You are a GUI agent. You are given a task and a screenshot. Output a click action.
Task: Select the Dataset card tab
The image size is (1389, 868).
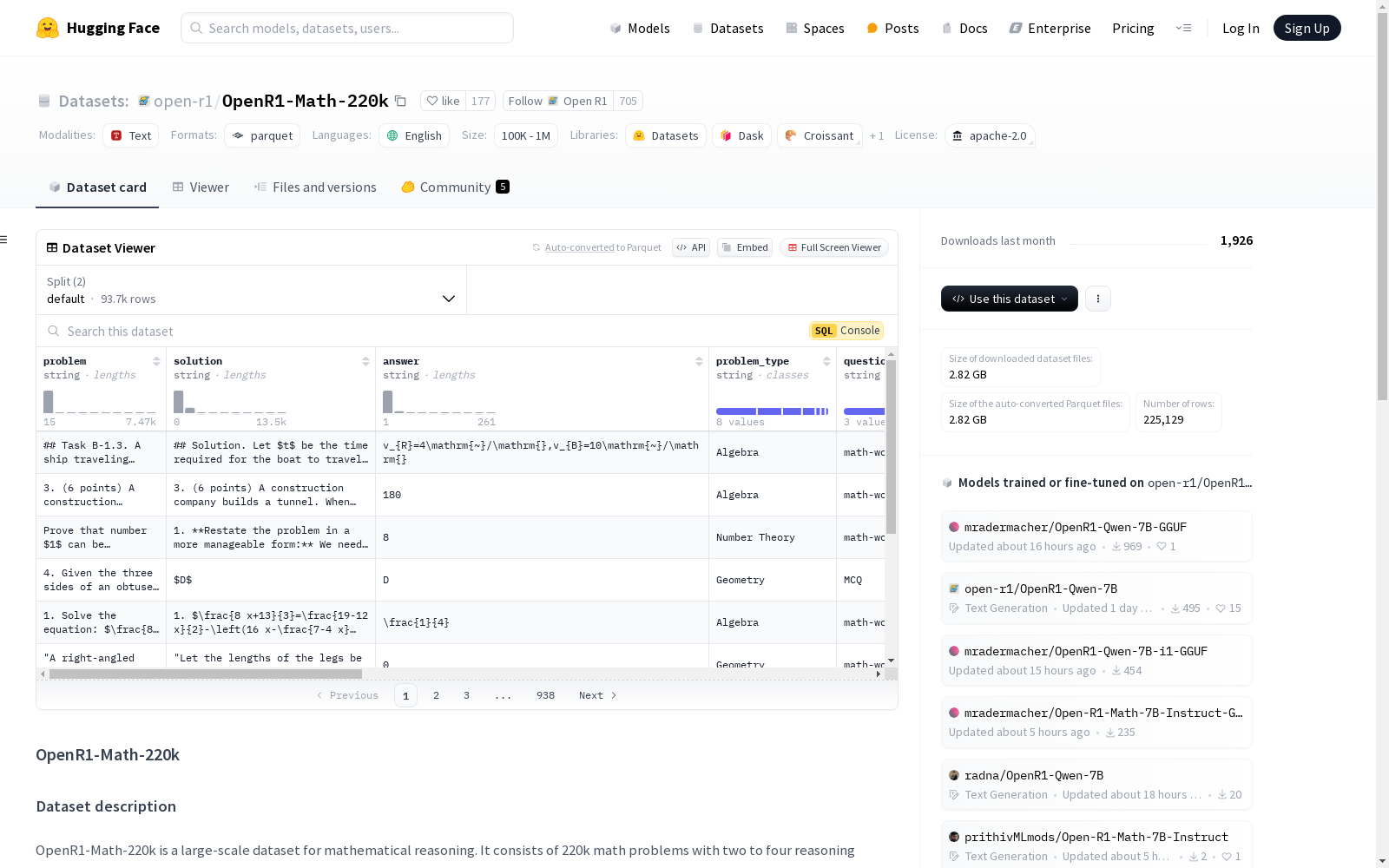click(97, 187)
